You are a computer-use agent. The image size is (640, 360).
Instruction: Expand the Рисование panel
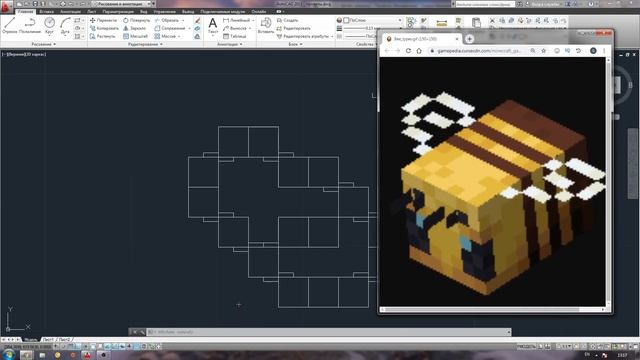pos(44,44)
